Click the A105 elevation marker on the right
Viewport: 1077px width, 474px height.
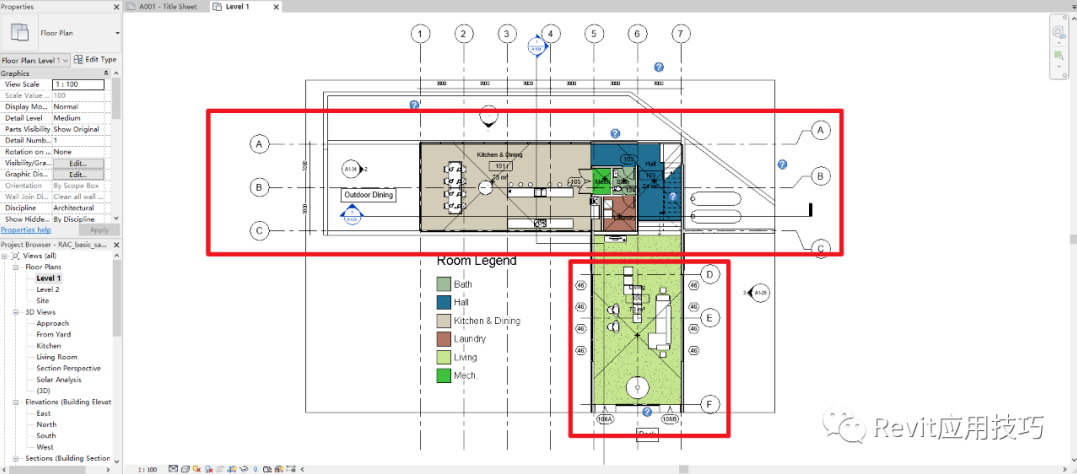[x=759, y=293]
